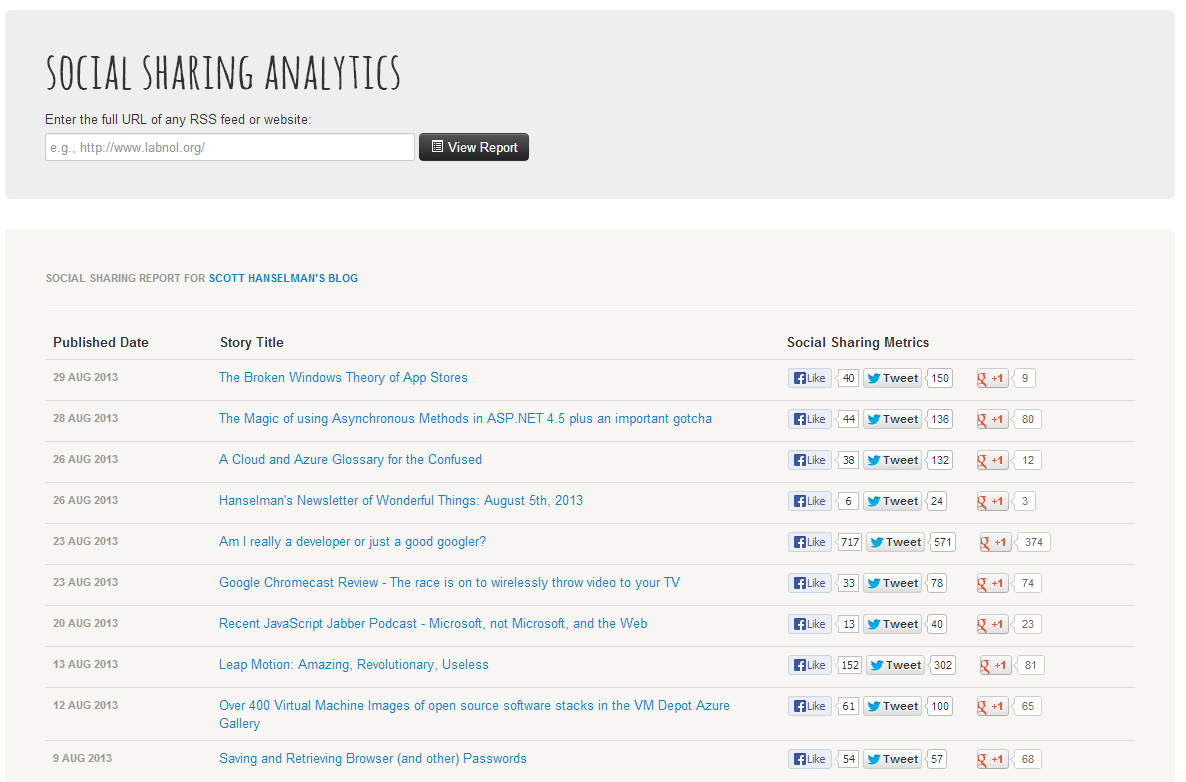This screenshot has height=782, width=1186.
Task: Like Hanselman's Newsletter of Wonderful Things
Action: click(x=809, y=501)
